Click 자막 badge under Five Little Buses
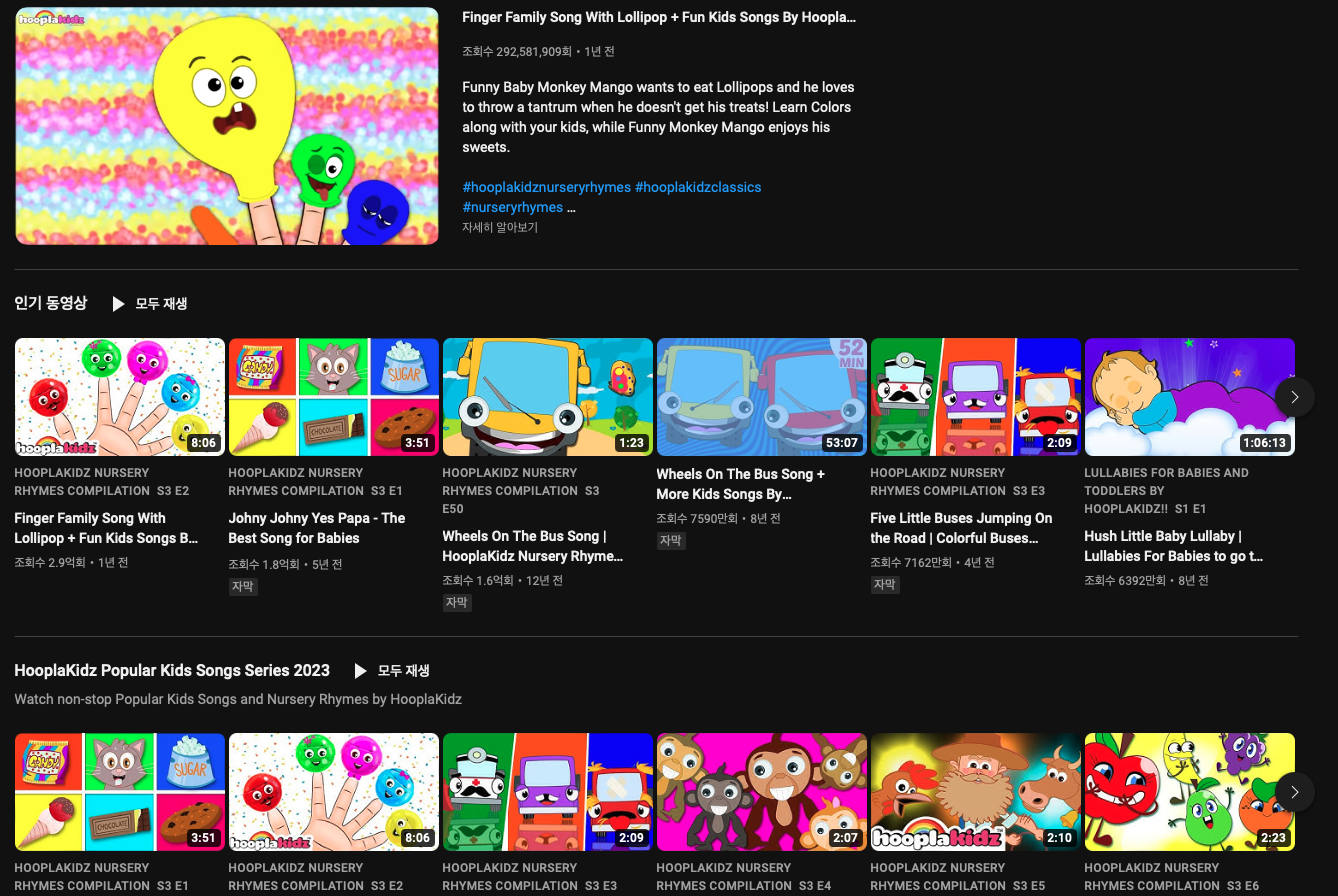 (885, 585)
